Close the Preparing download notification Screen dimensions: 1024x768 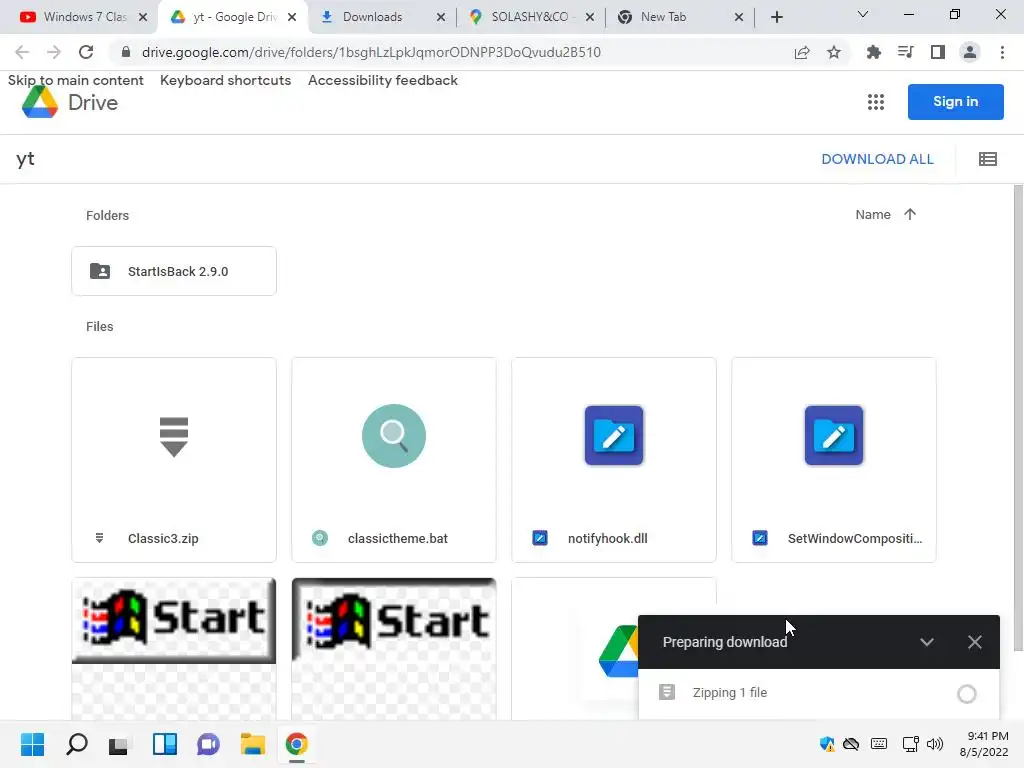tap(974, 642)
